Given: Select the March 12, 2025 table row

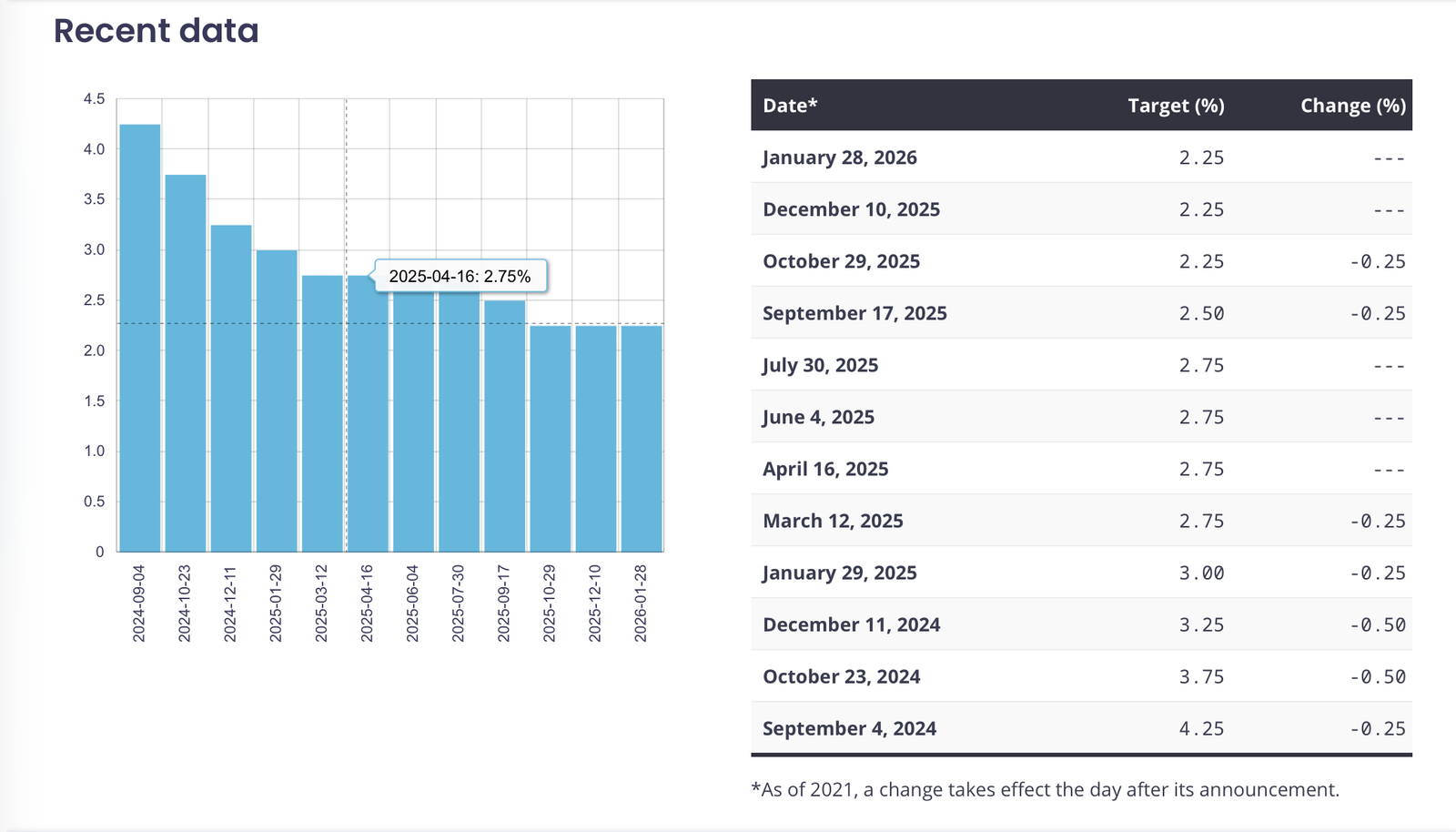Looking at the screenshot, I should (1081, 521).
